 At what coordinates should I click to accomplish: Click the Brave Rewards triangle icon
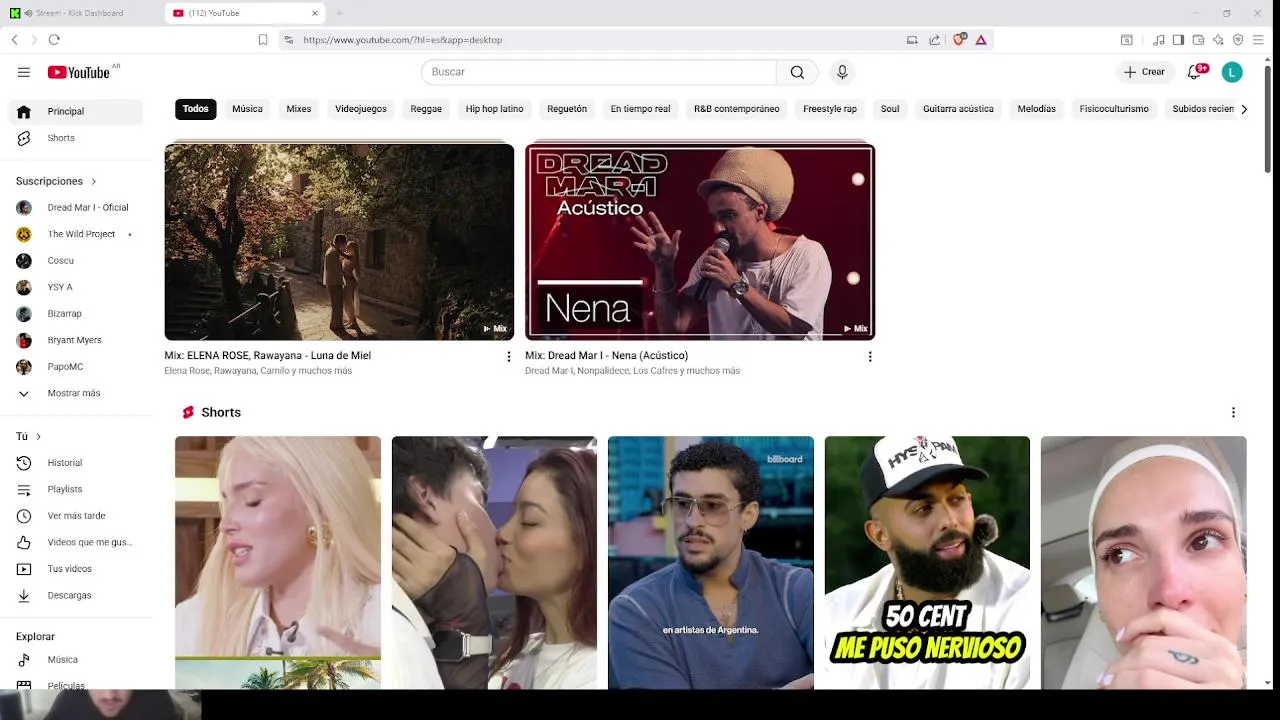click(981, 40)
